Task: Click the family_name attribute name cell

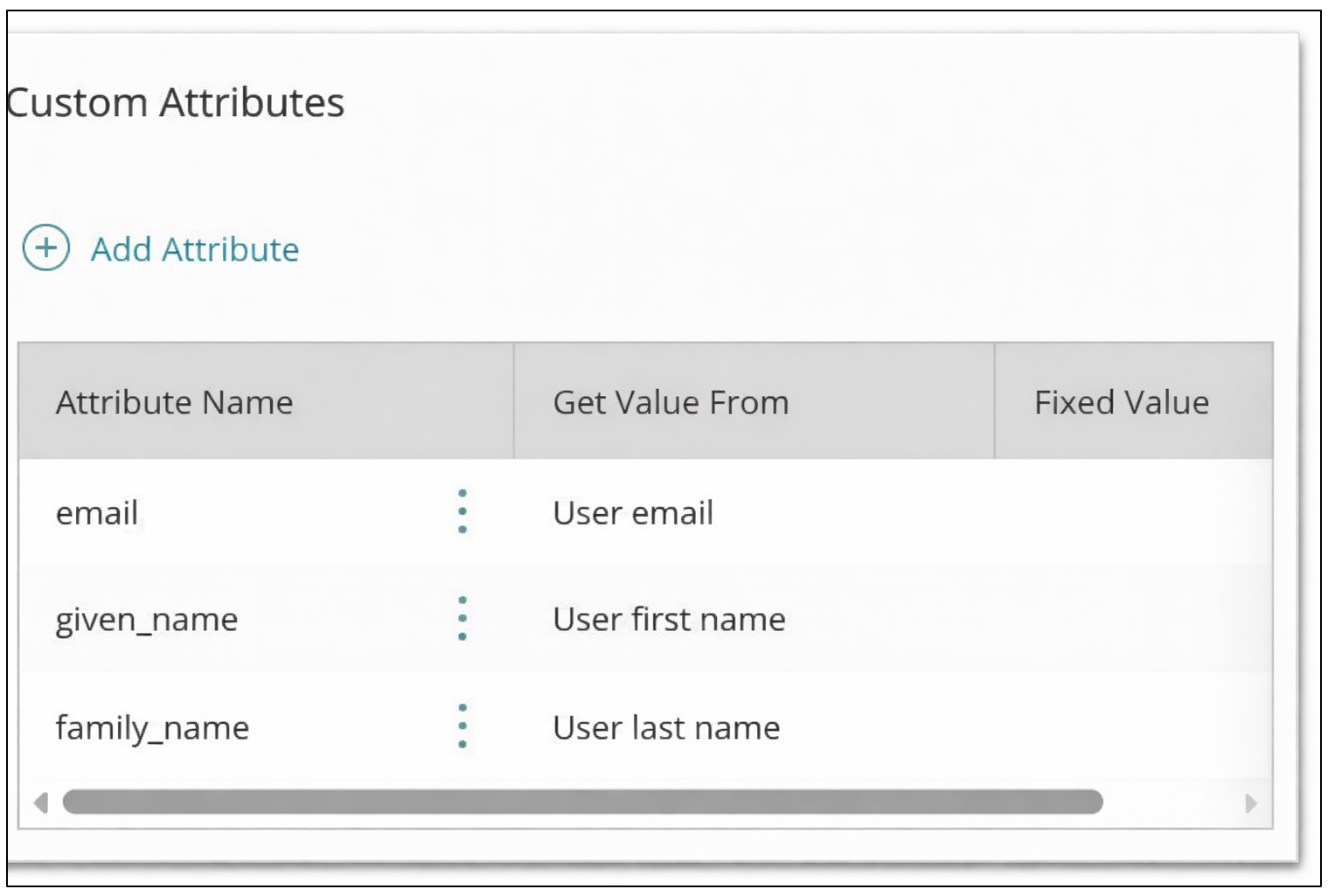Action: [x=266, y=726]
